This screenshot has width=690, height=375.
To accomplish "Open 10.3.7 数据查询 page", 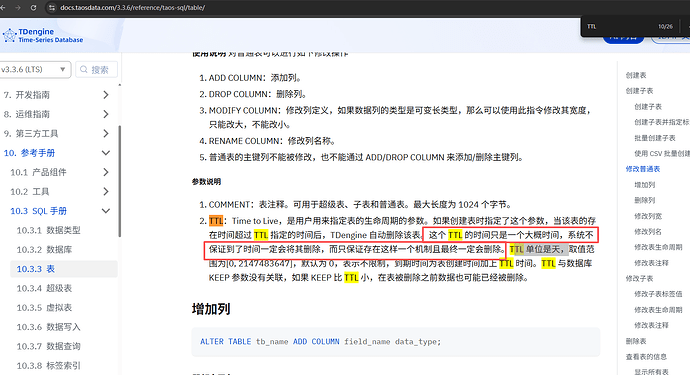I will click(48, 346).
